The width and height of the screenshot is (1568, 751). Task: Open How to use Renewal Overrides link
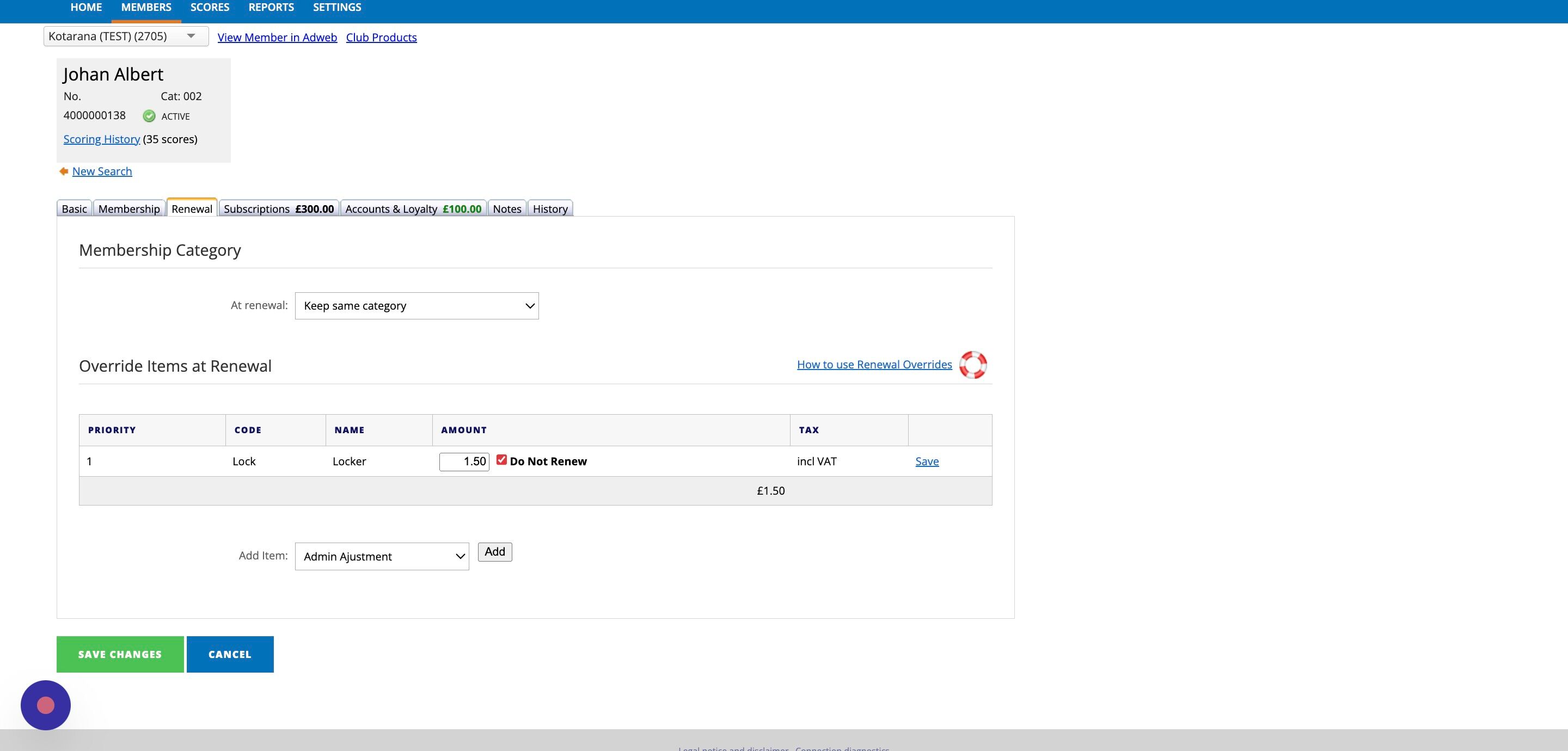click(874, 365)
